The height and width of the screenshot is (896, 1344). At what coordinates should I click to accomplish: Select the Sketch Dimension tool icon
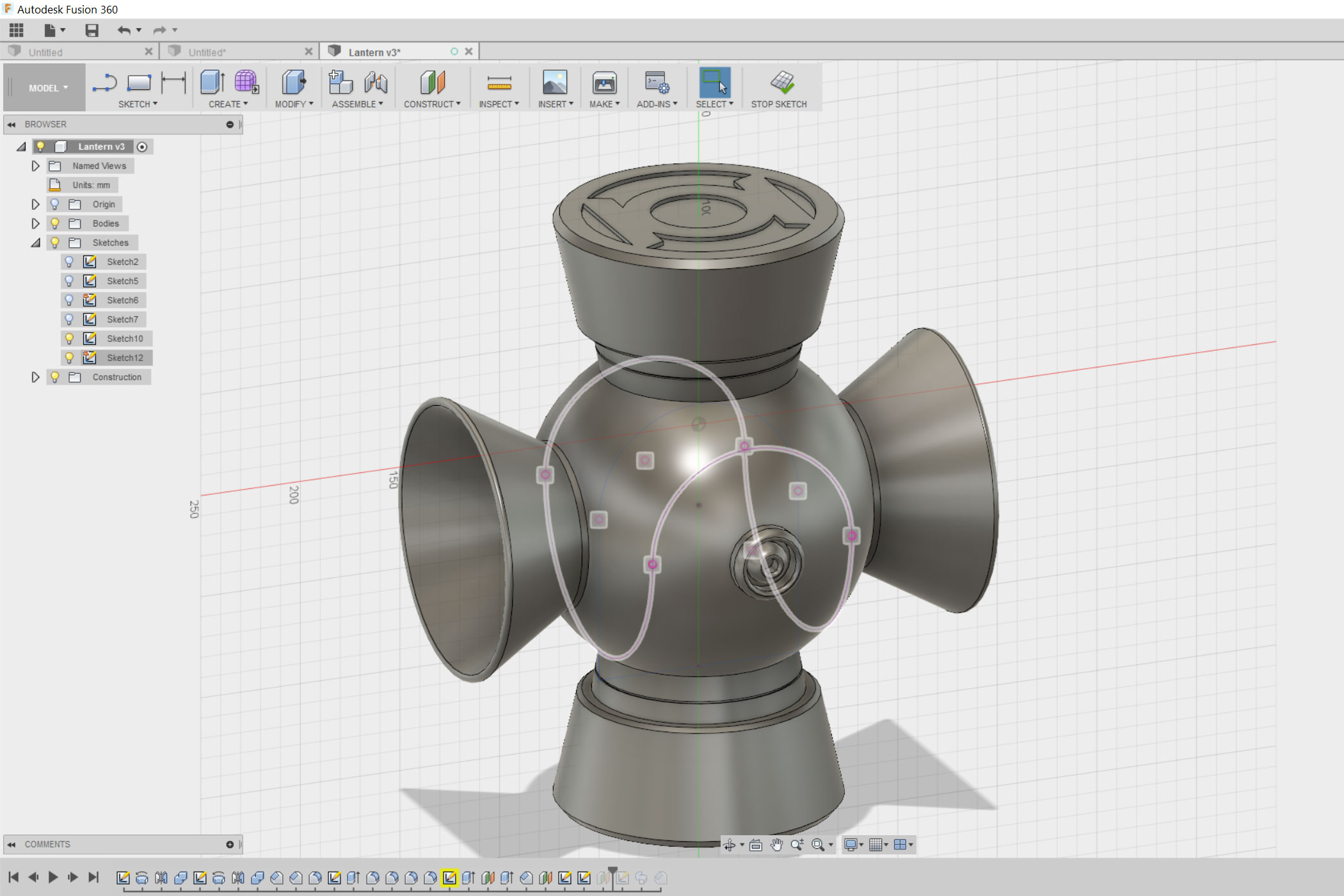[173, 83]
